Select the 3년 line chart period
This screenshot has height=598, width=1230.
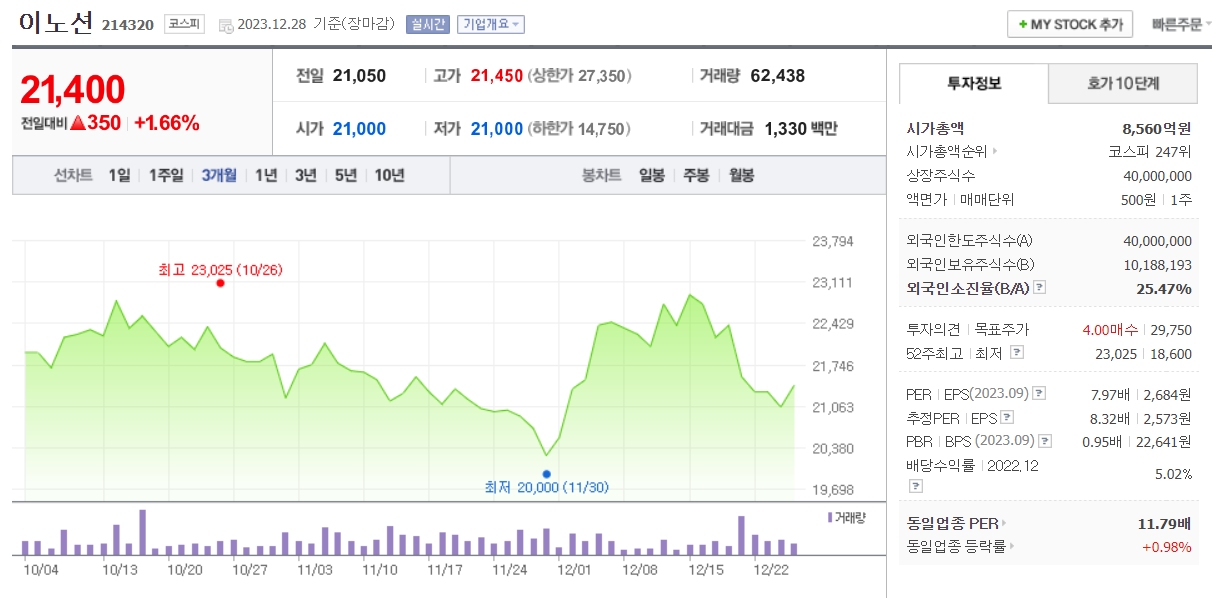305,175
